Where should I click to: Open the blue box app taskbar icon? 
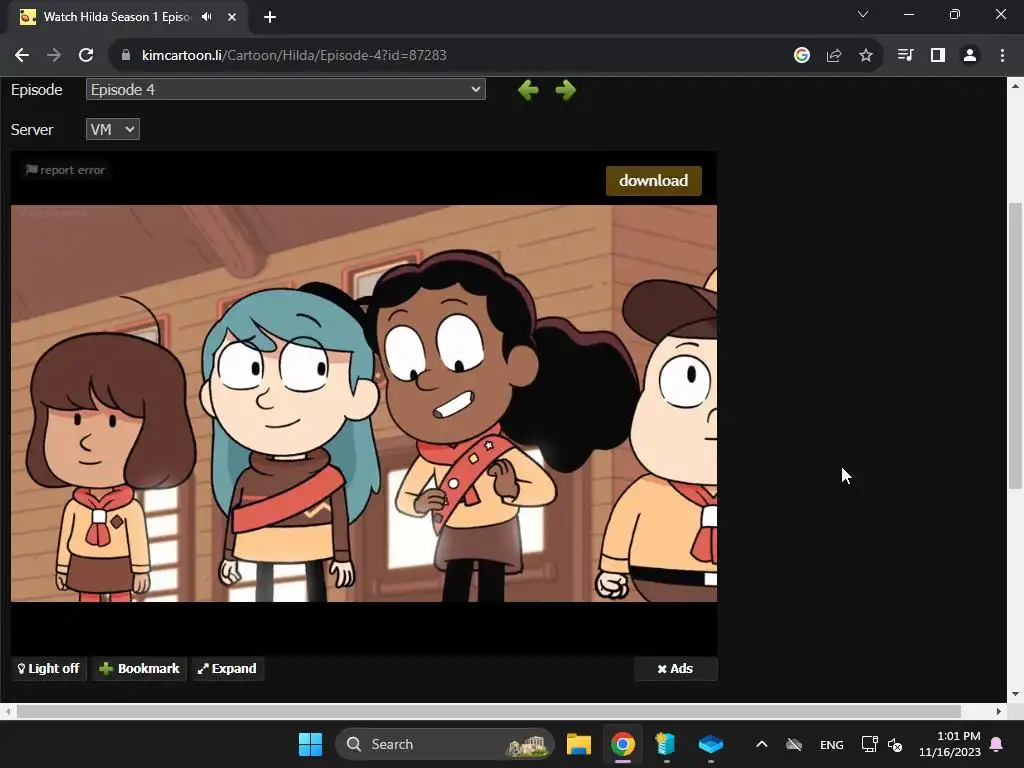[x=711, y=744]
